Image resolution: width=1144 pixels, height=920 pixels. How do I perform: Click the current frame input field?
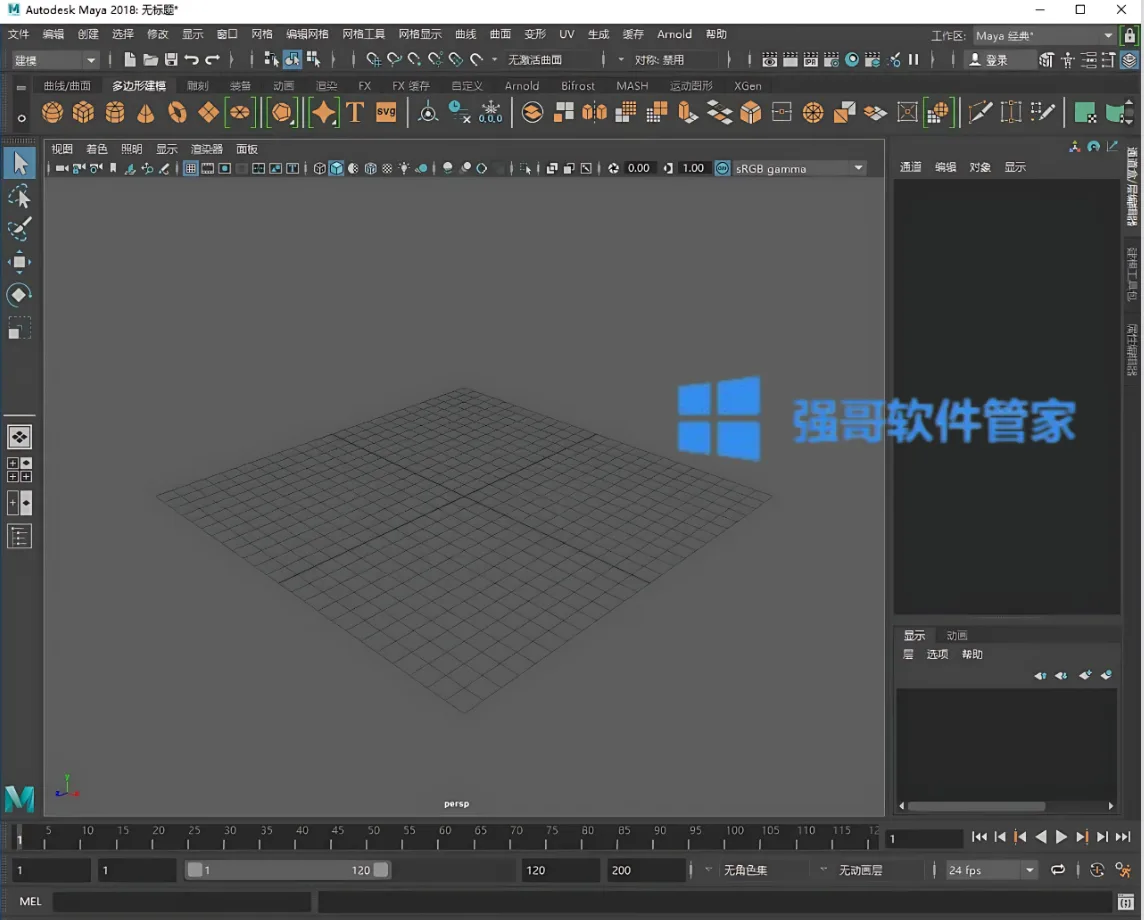(924, 838)
